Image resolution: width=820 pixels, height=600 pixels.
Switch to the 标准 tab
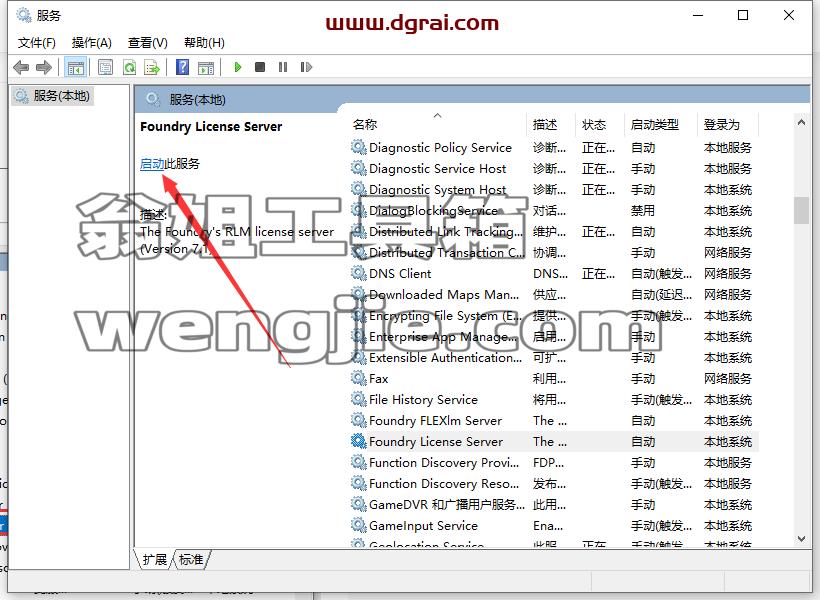191,560
